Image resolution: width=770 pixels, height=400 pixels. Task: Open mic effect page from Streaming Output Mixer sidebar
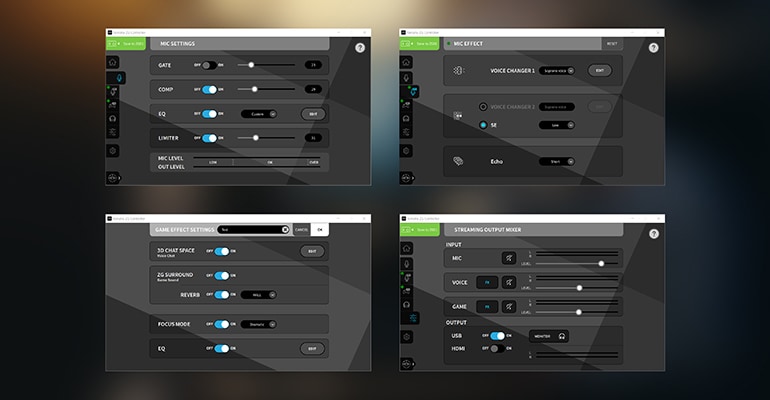406,278
